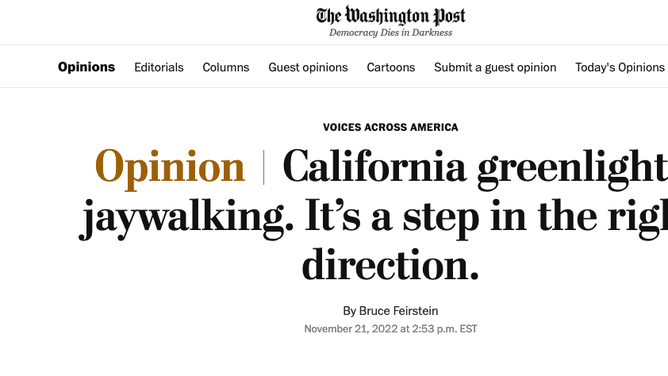Click the Democracy Dies in Darkness tagline
The height and width of the screenshot is (376, 668).
coord(390,33)
